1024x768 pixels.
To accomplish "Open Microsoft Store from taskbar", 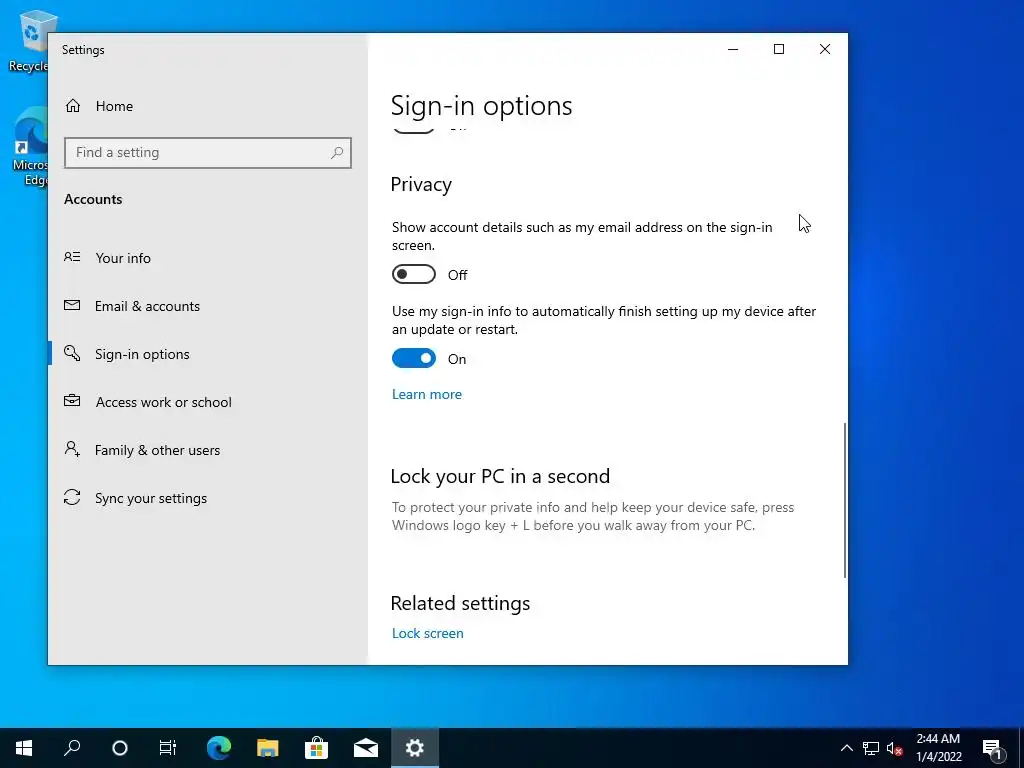I will click(317, 748).
